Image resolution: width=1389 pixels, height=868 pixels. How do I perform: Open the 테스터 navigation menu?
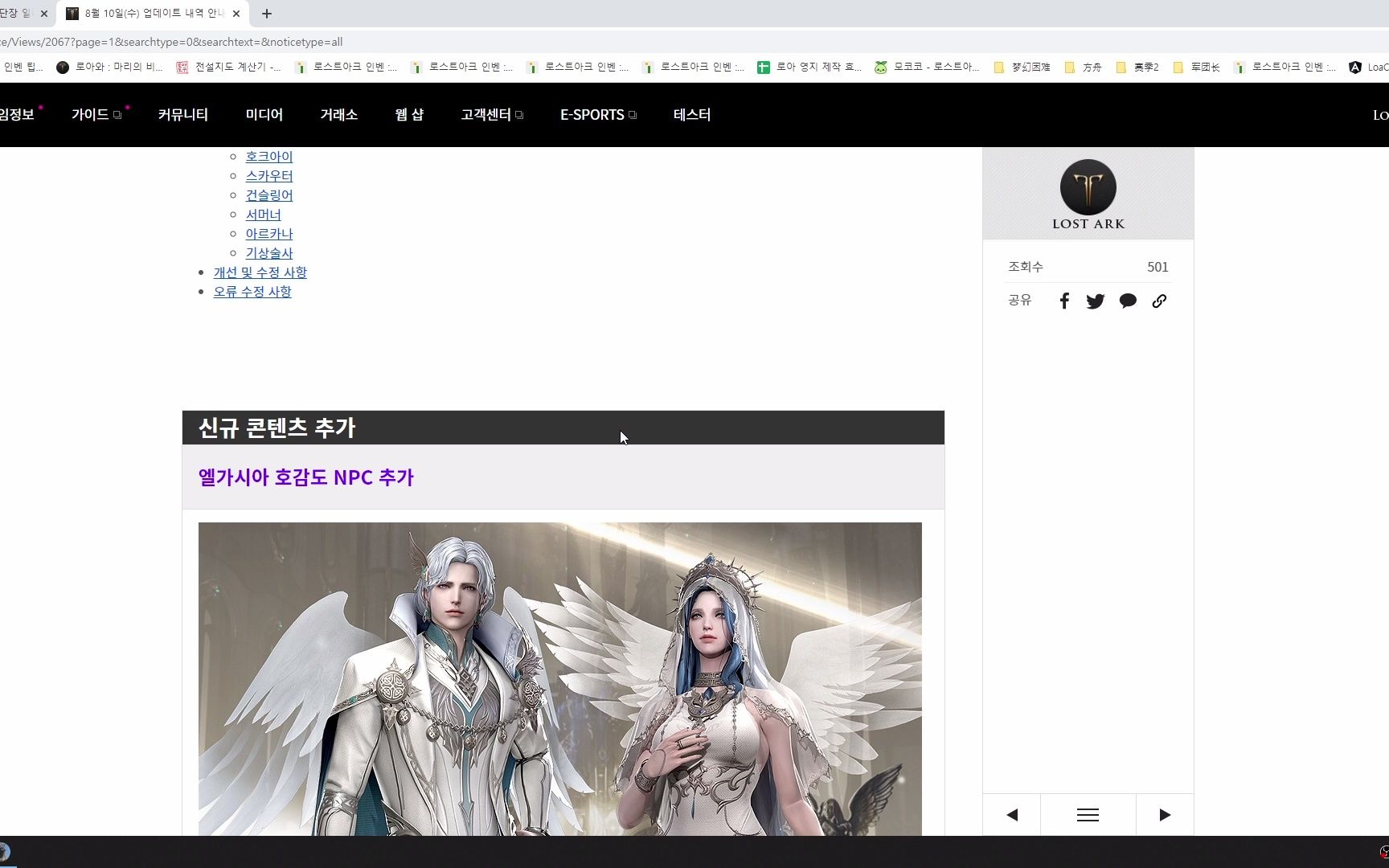click(692, 115)
